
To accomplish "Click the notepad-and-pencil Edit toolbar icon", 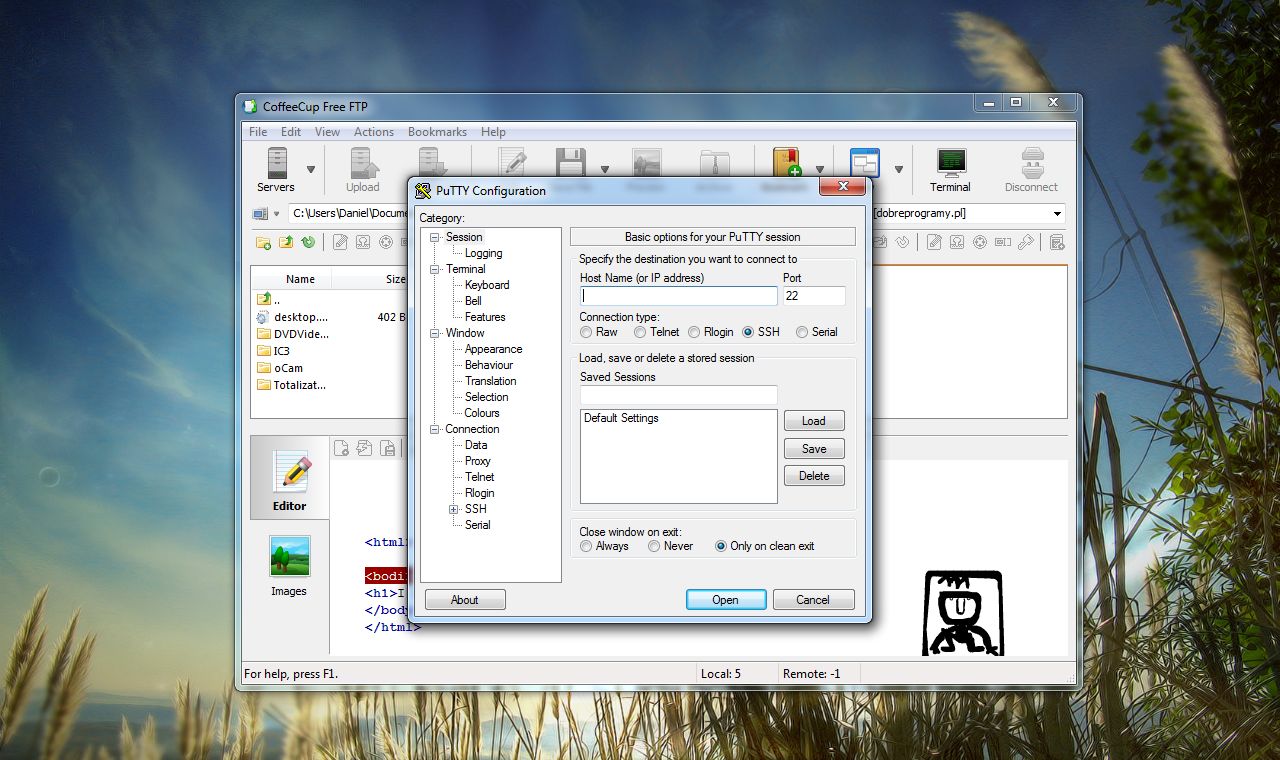I will pos(512,163).
